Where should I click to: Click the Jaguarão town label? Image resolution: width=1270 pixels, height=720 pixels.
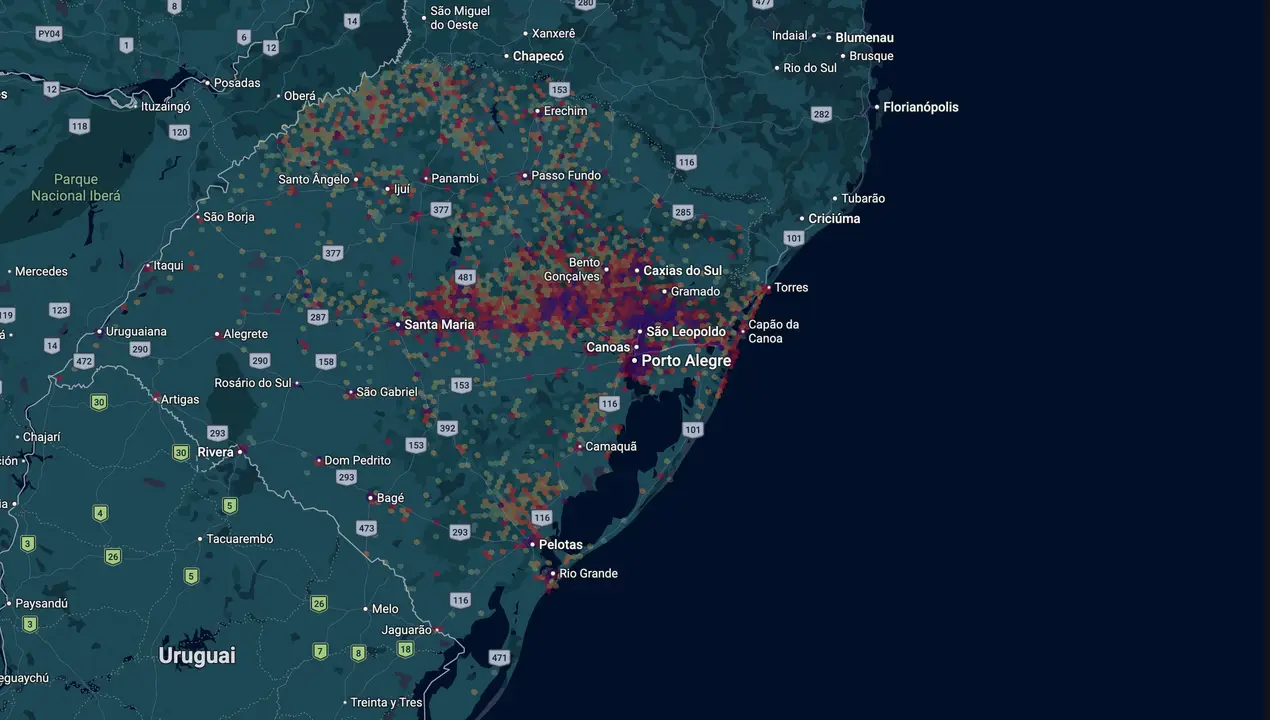406,630
